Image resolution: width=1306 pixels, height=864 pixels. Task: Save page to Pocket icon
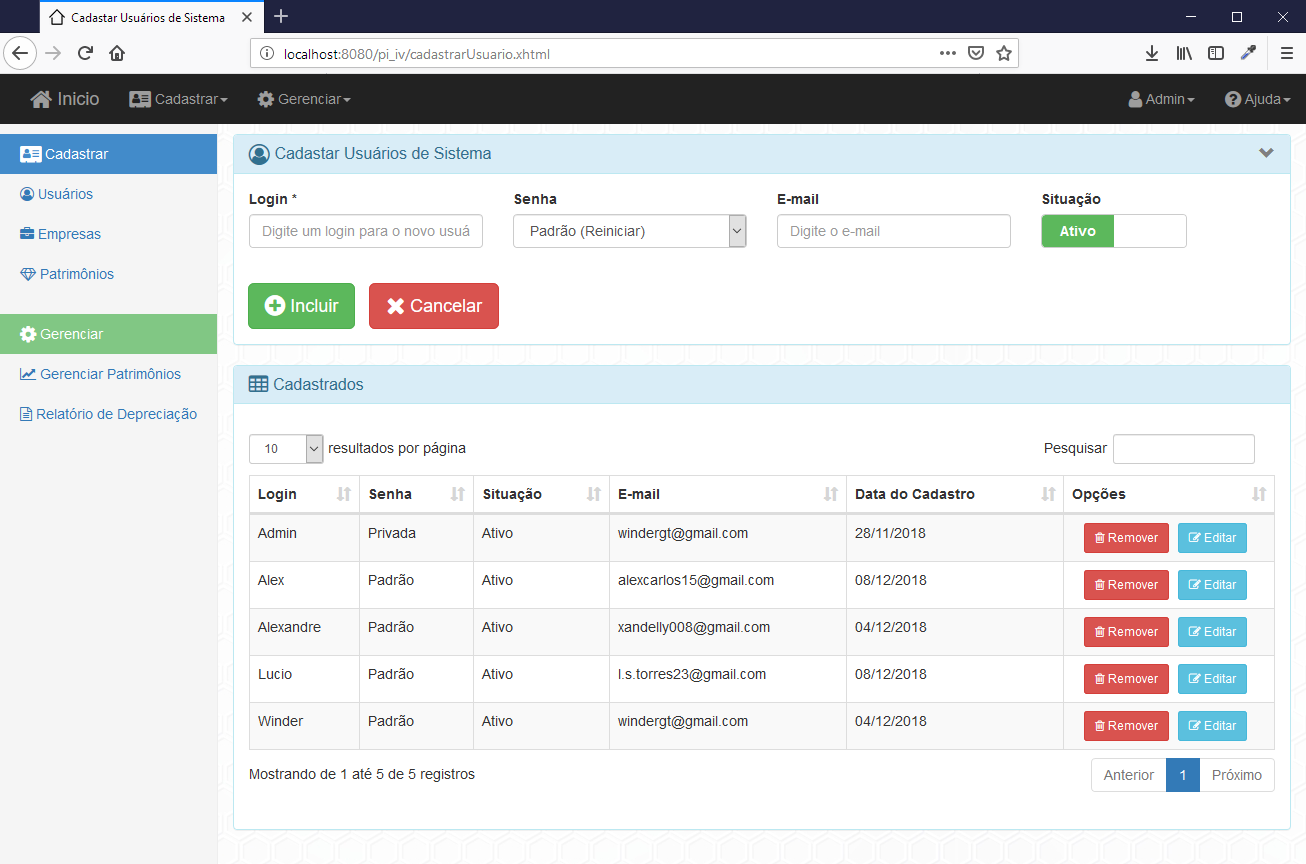[976, 53]
